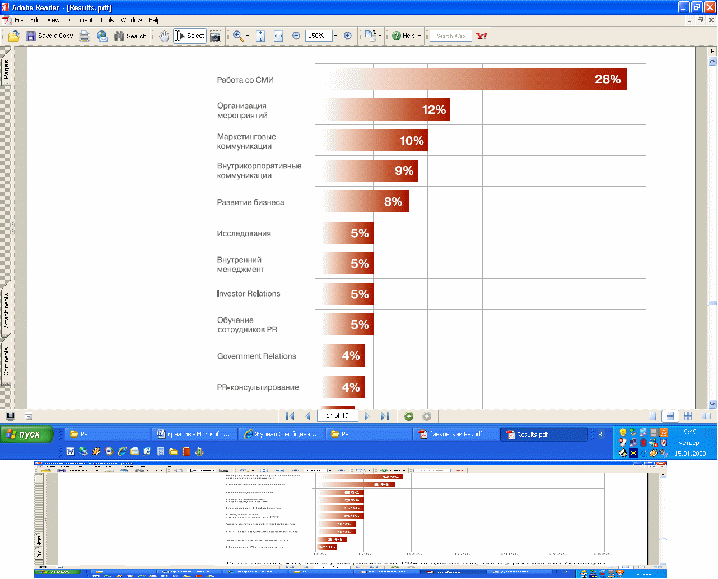
Task: Open the Rotate view pages icon dropdown
Action: tap(372, 36)
